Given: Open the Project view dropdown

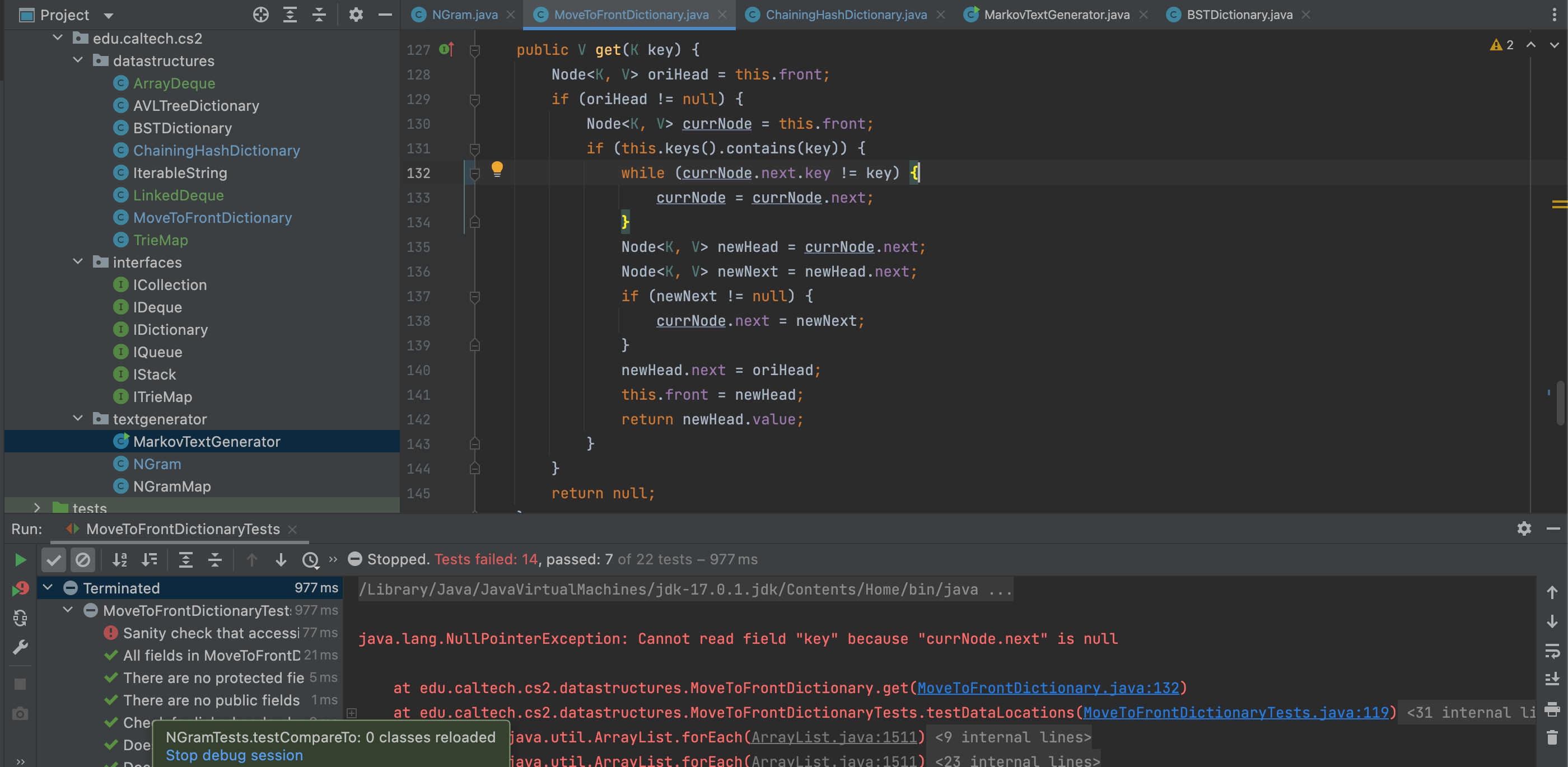Looking at the screenshot, I should click(108, 15).
